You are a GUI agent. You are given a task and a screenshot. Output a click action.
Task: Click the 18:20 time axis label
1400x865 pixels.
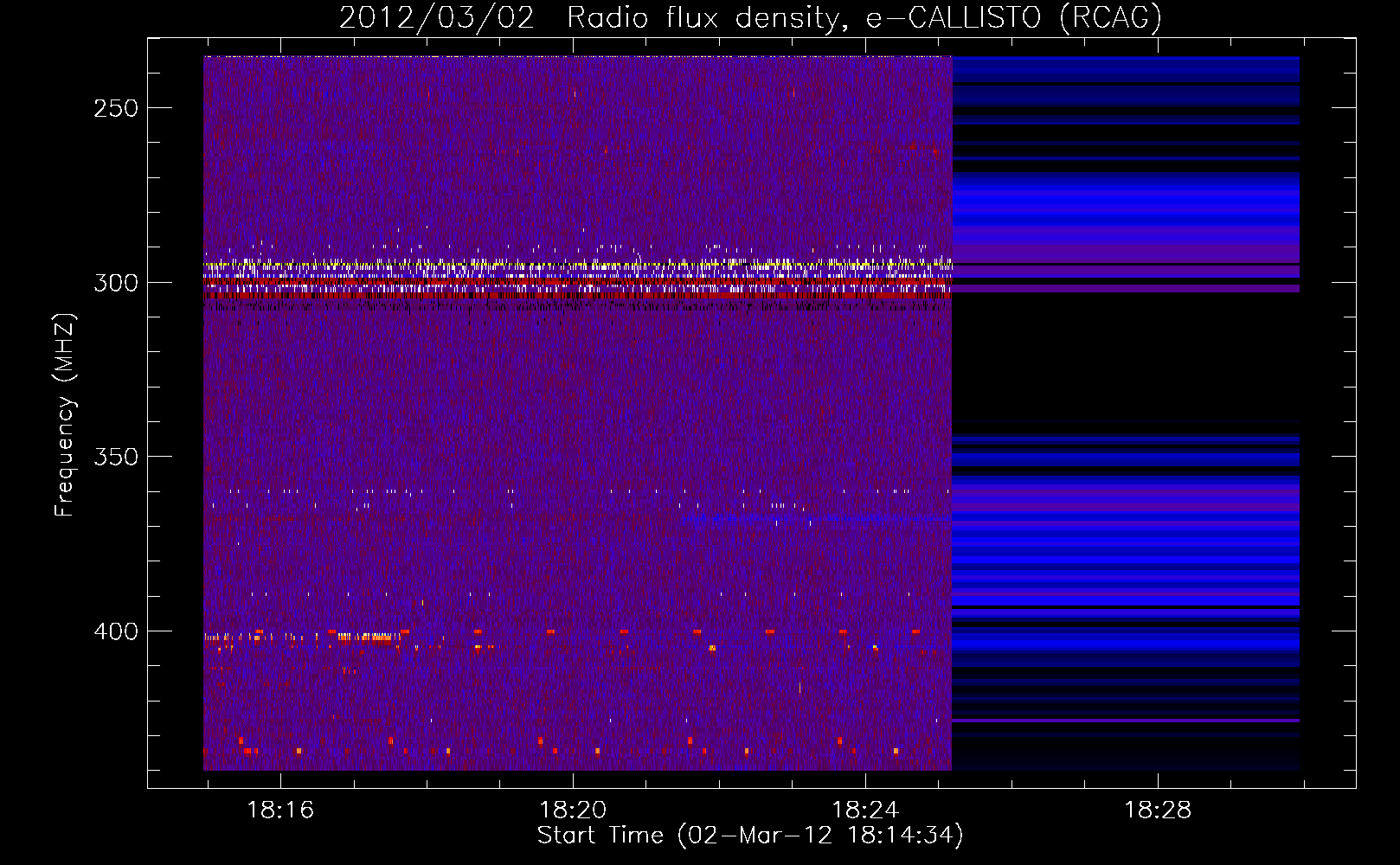coord(573,811)
